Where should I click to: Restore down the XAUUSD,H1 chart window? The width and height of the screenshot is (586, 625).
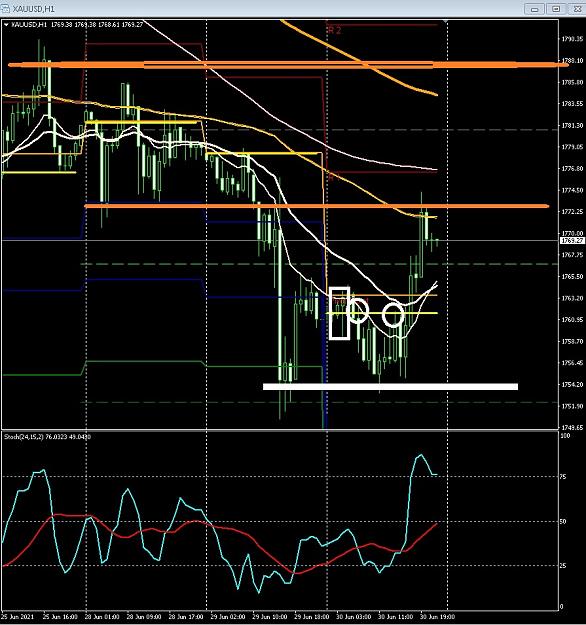tap(556, 9)
